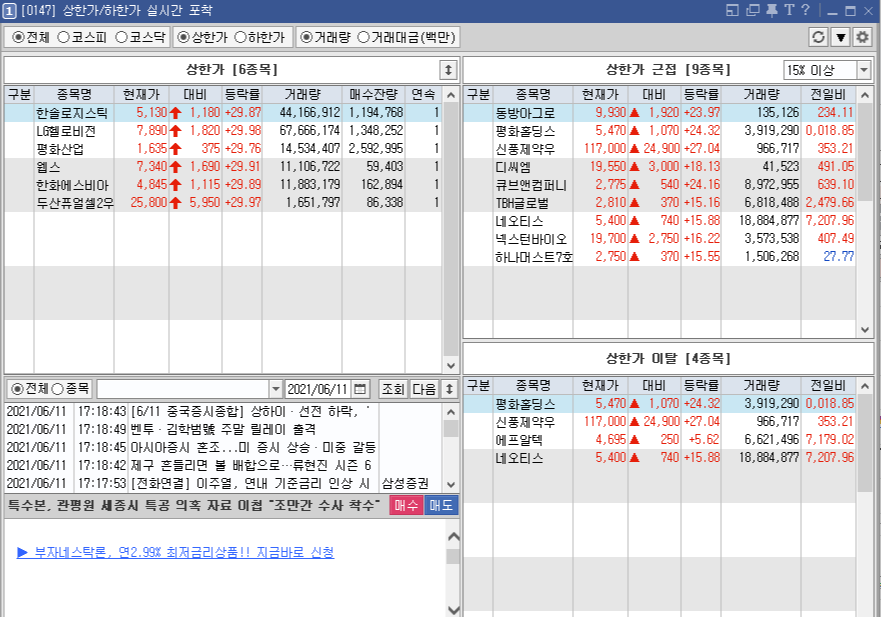Click the screen number 1 icon in title bar
Image resolution: width=881 pixels, height=617 pixels.
pos(9,11)
